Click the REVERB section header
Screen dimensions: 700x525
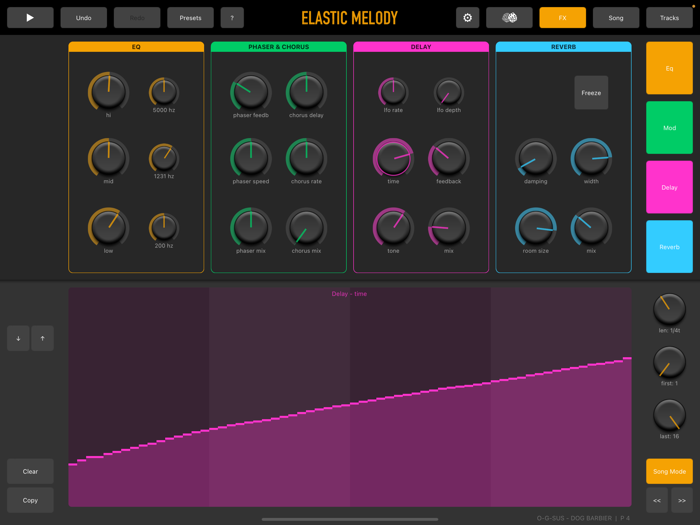(x=563, y=46)
